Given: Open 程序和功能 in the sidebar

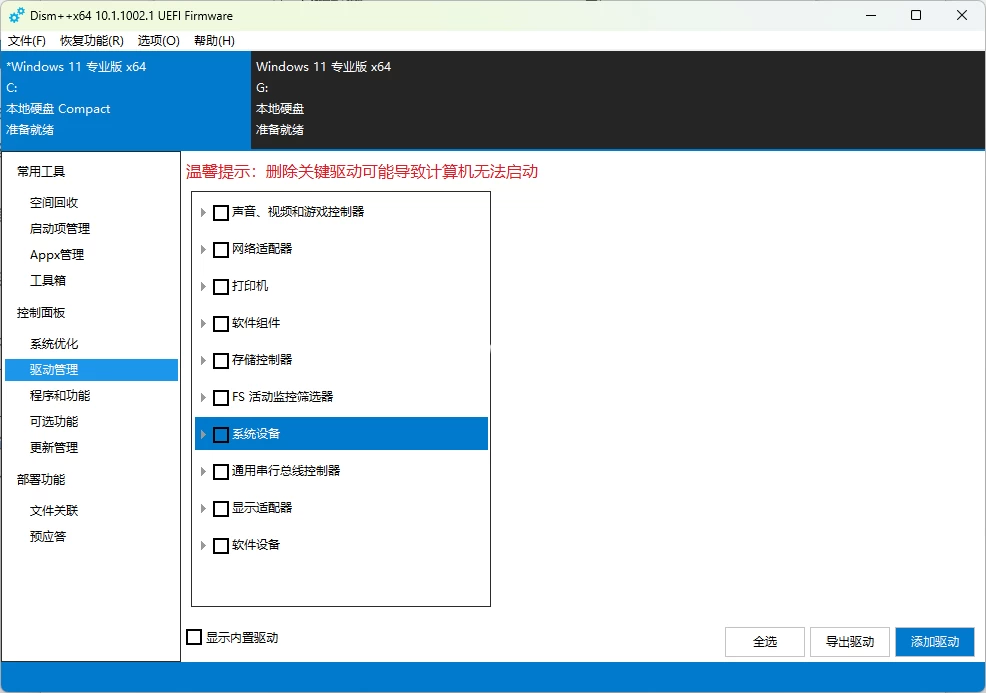Looking at the screenshot, I should coord(60,396).
